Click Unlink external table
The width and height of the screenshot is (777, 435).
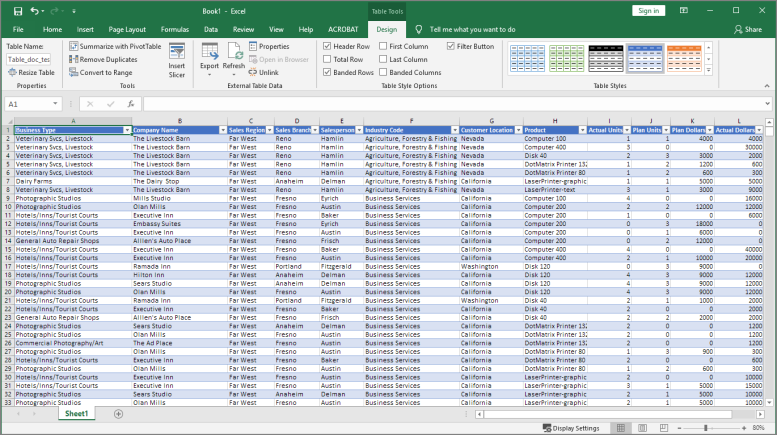[263, 72]
